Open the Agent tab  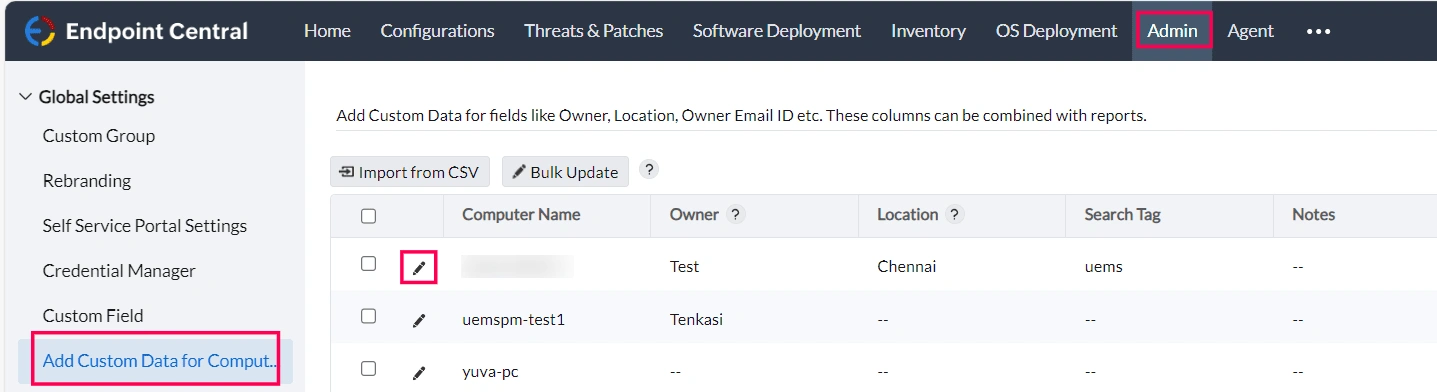click(x=1250, y=31)
